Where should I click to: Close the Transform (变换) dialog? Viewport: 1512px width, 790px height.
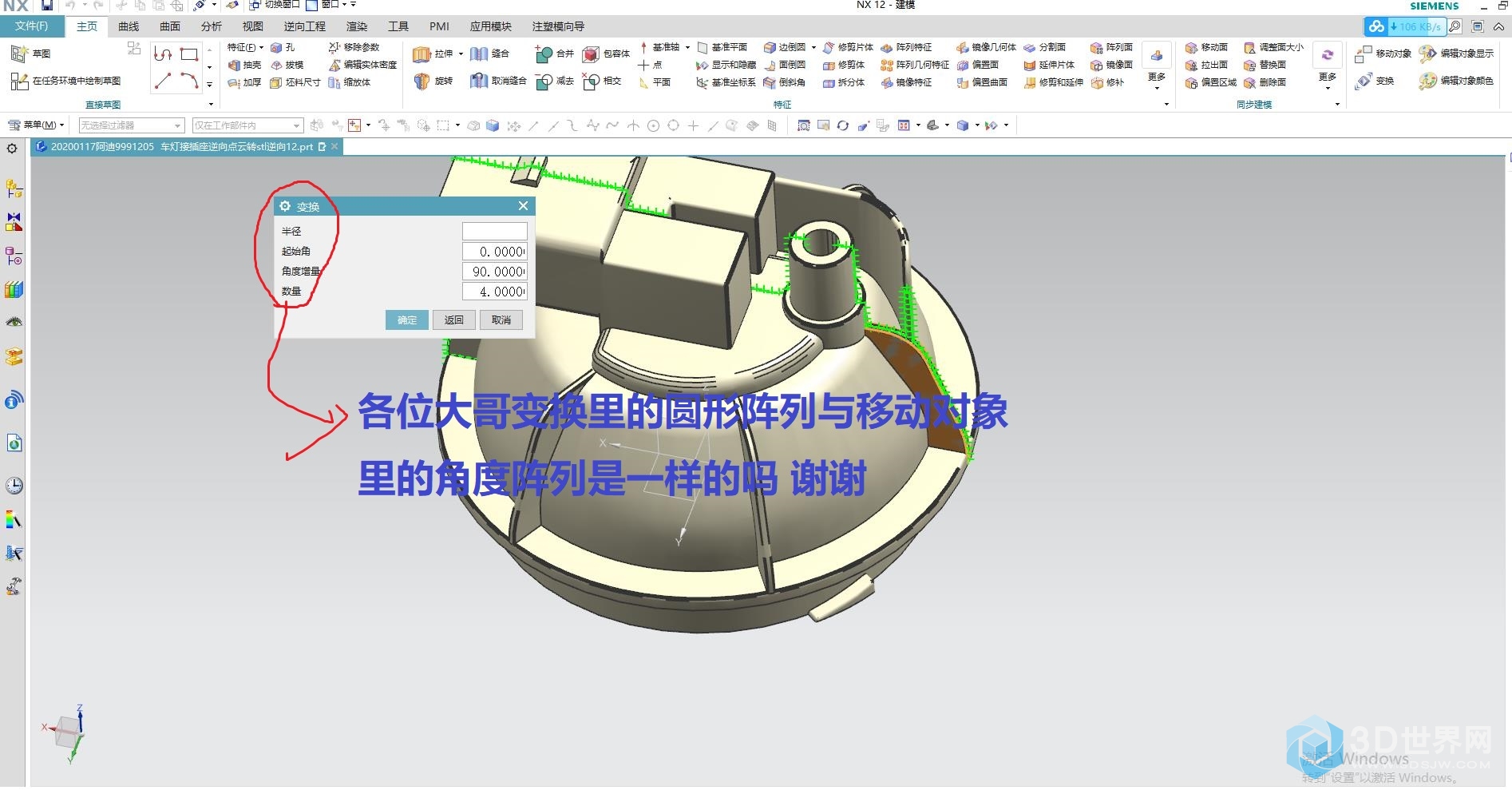[x=523, y=206]
